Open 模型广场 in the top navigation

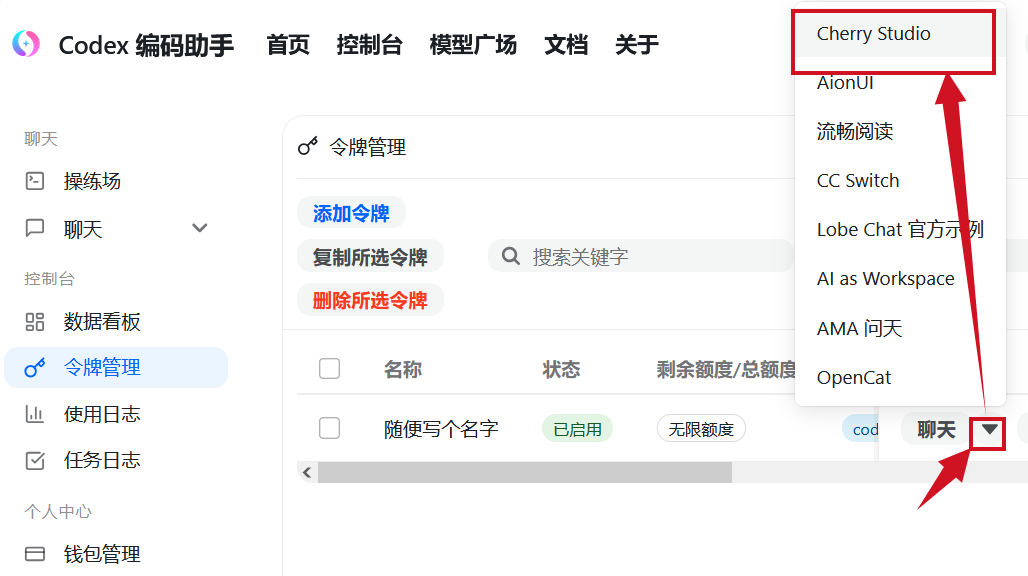click(472, 44)
